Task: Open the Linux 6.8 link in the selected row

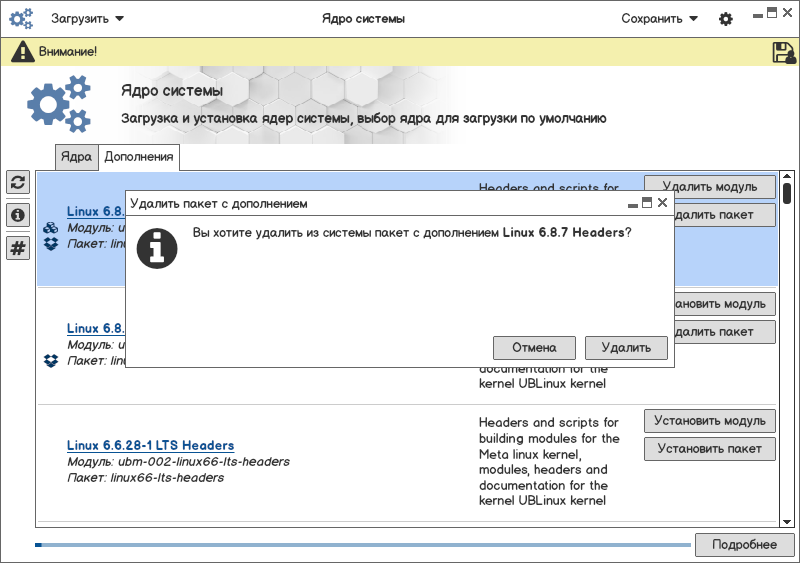Action: click(96, 211)
